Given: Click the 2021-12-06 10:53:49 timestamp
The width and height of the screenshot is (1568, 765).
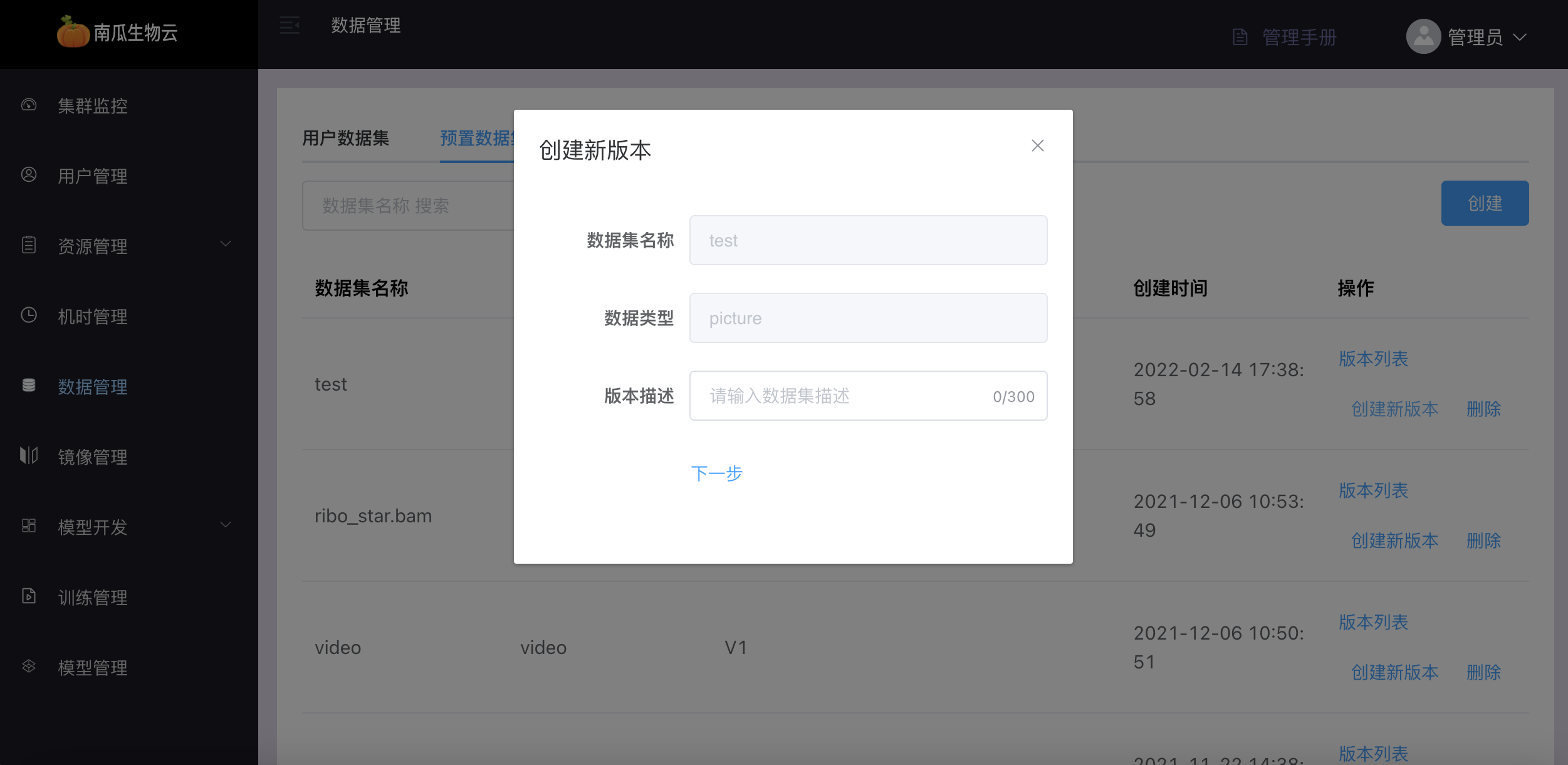Looking at the screenshot, I should tap(1218, 515).
